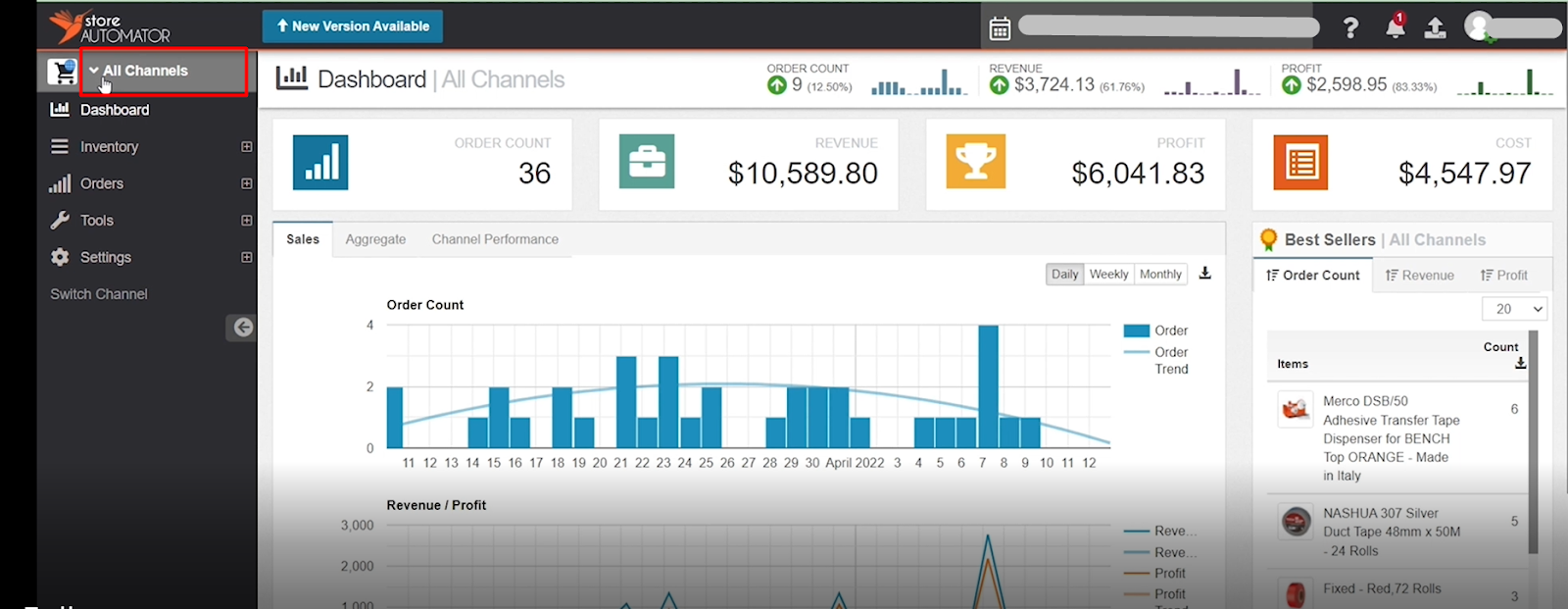Open the All Channels dropdown

(x=164, y=71)
